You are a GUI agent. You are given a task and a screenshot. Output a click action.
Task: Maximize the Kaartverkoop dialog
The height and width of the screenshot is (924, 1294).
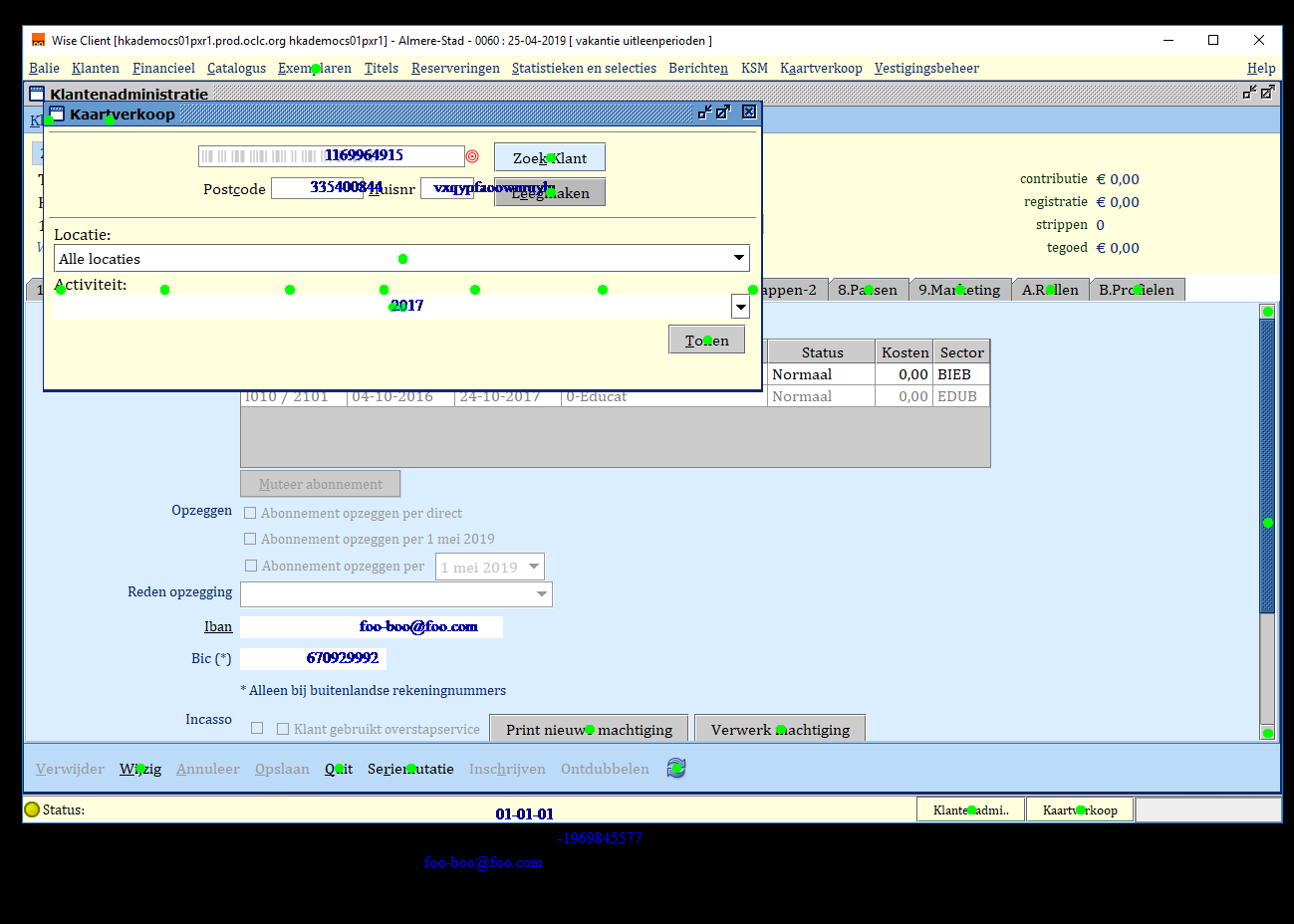[723, 113]
